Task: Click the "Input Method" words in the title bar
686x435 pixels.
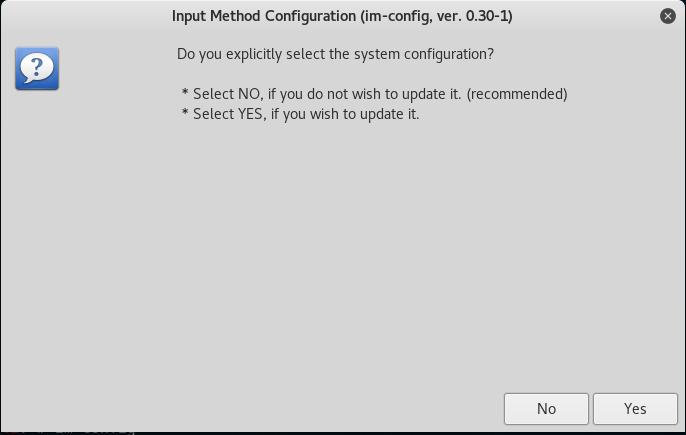Action: [217, 16]
